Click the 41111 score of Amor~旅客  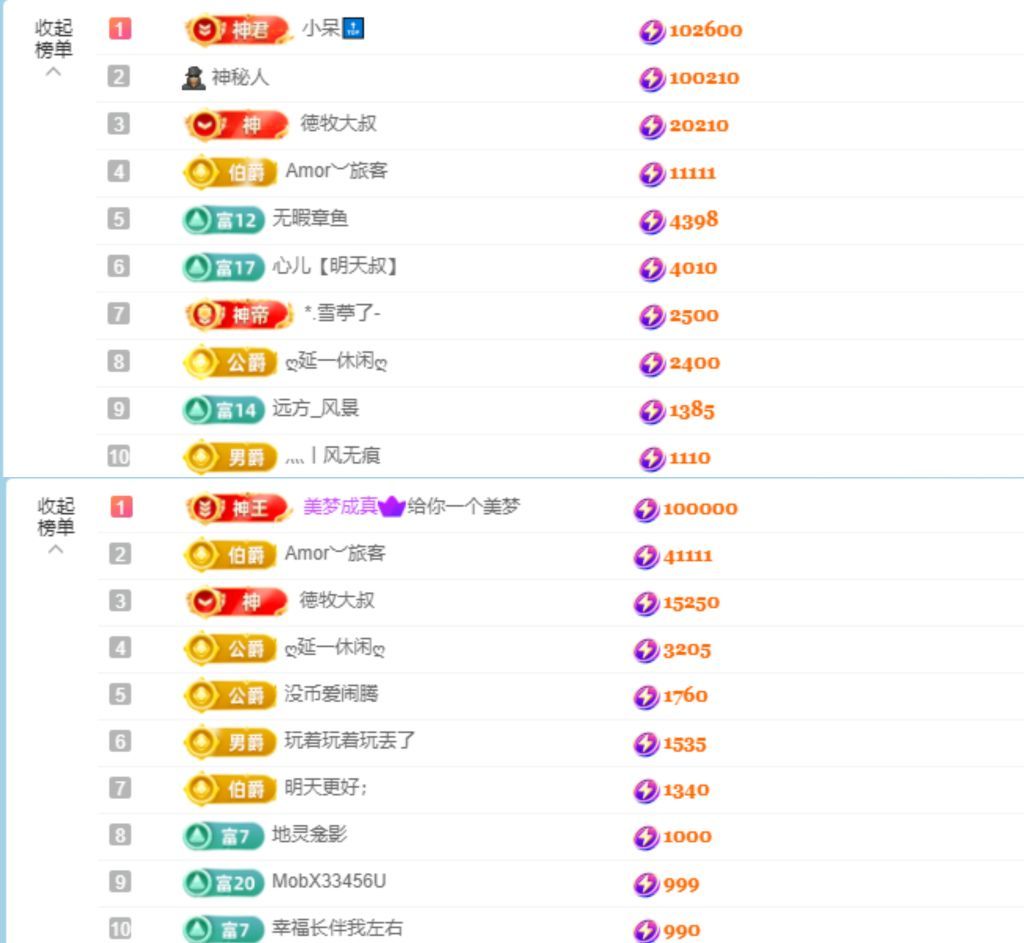(687, 556)
